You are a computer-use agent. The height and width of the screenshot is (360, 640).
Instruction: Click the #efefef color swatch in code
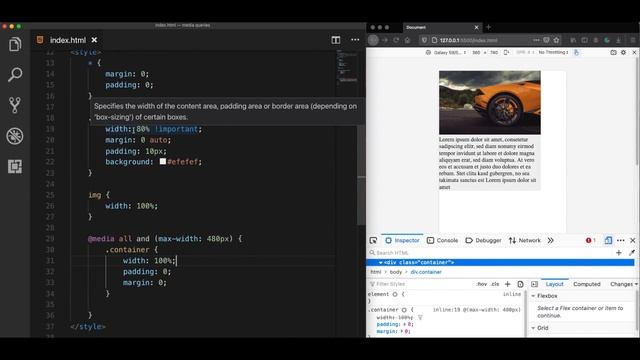pyautogui.click(x=162, y=162)
